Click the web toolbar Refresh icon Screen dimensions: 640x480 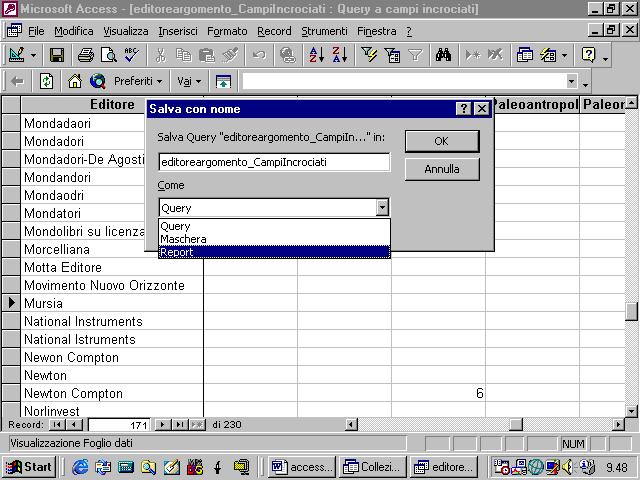pyautogui.click(x=47, y=81)
